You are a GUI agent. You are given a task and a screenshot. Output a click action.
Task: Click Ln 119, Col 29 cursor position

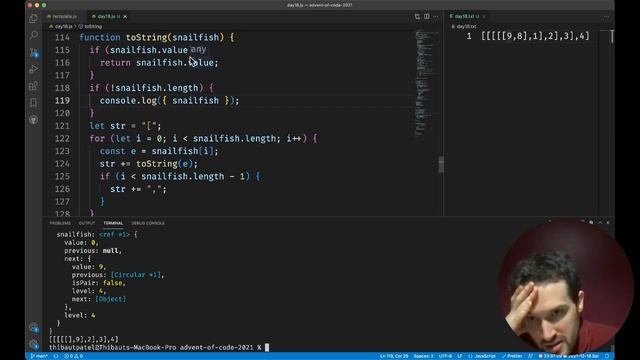393,356
